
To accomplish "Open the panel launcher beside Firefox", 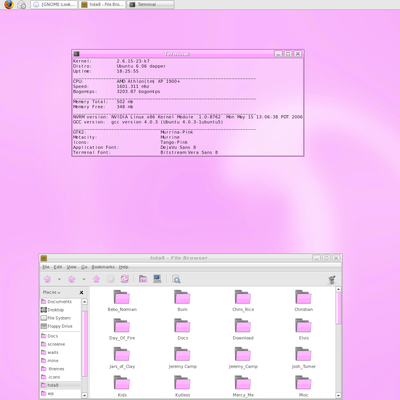I will pos(22,5).
